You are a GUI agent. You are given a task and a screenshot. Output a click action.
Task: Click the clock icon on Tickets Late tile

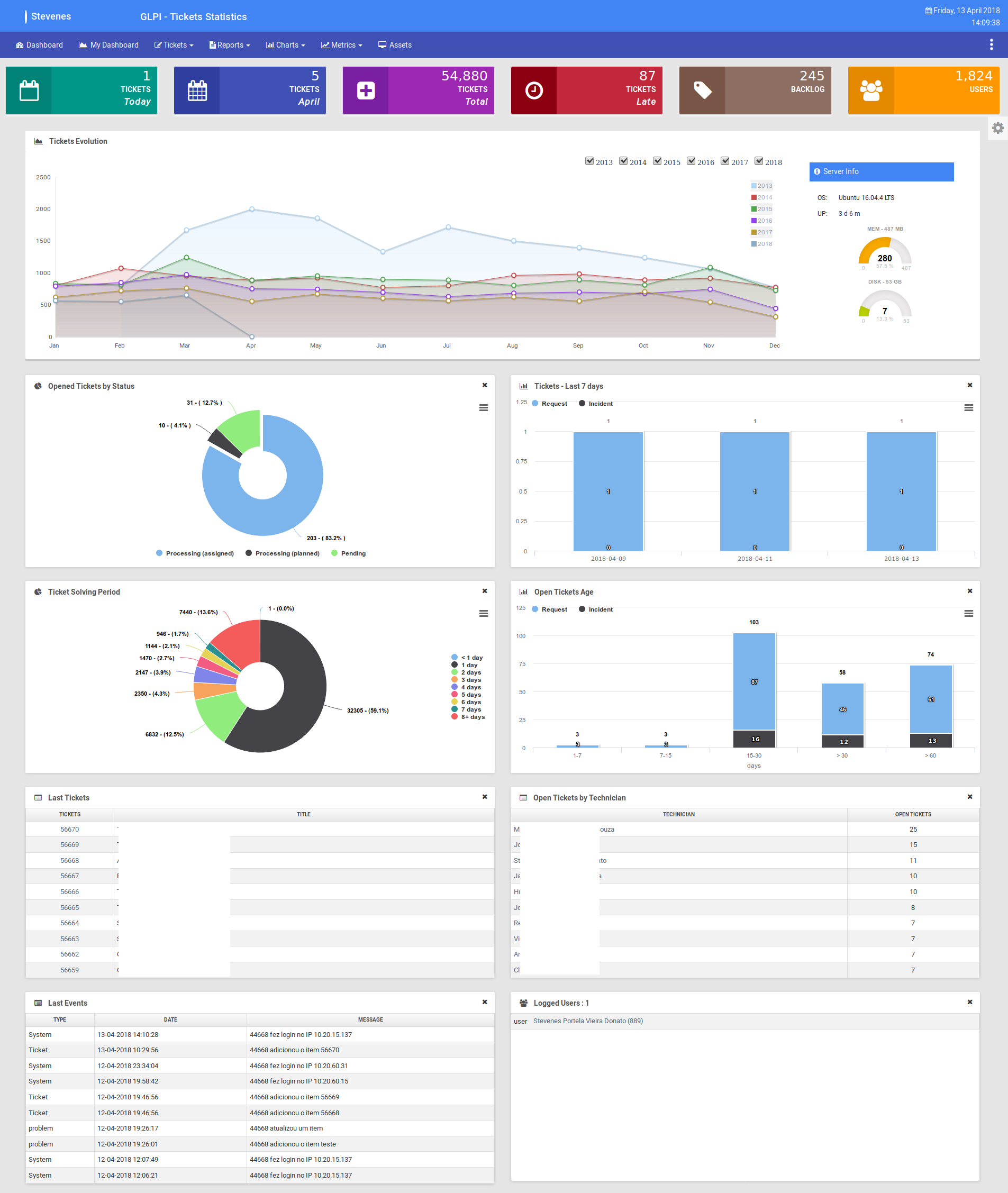534,91
